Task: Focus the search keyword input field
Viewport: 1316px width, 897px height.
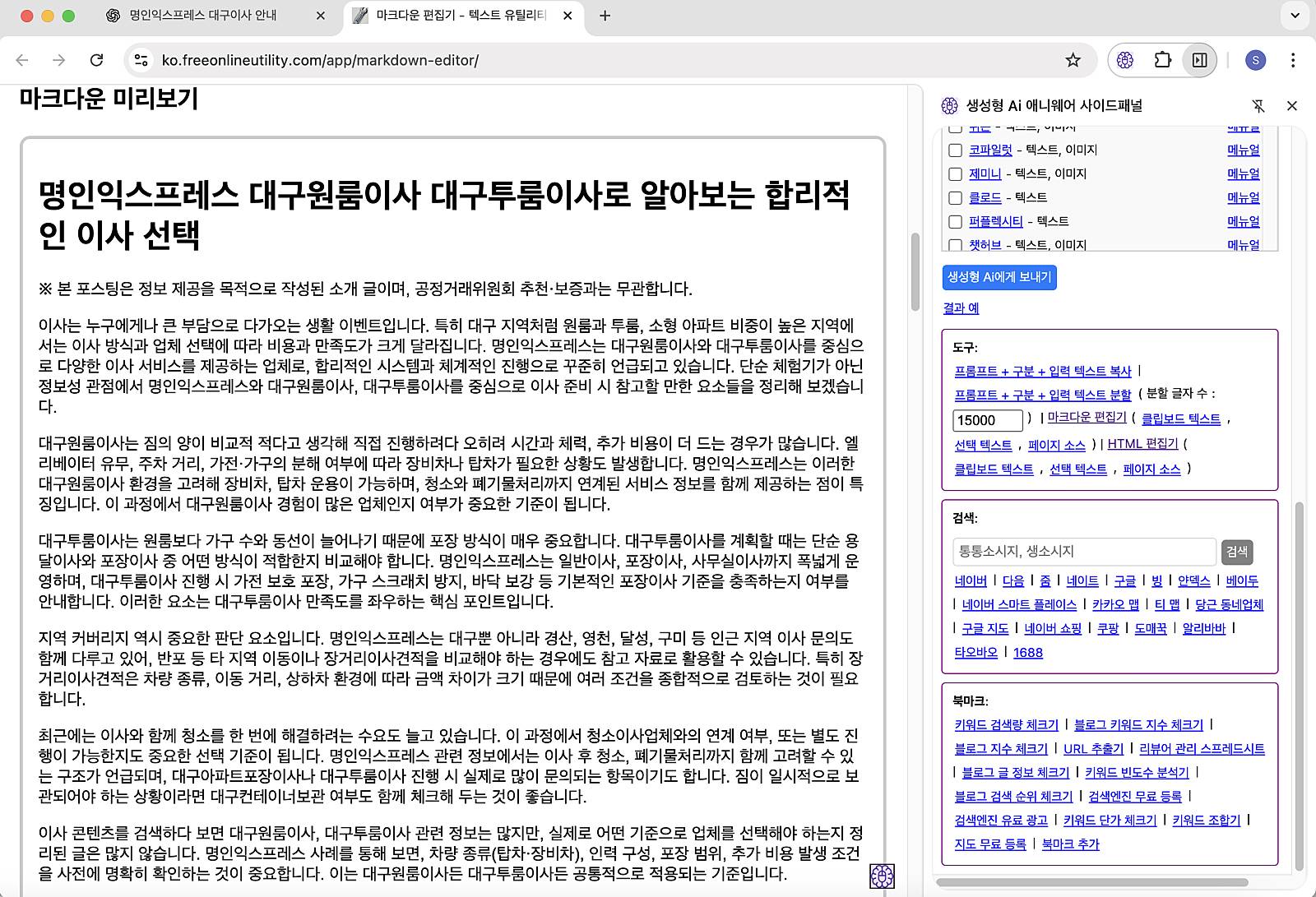Action: (x=1083, y=551)
